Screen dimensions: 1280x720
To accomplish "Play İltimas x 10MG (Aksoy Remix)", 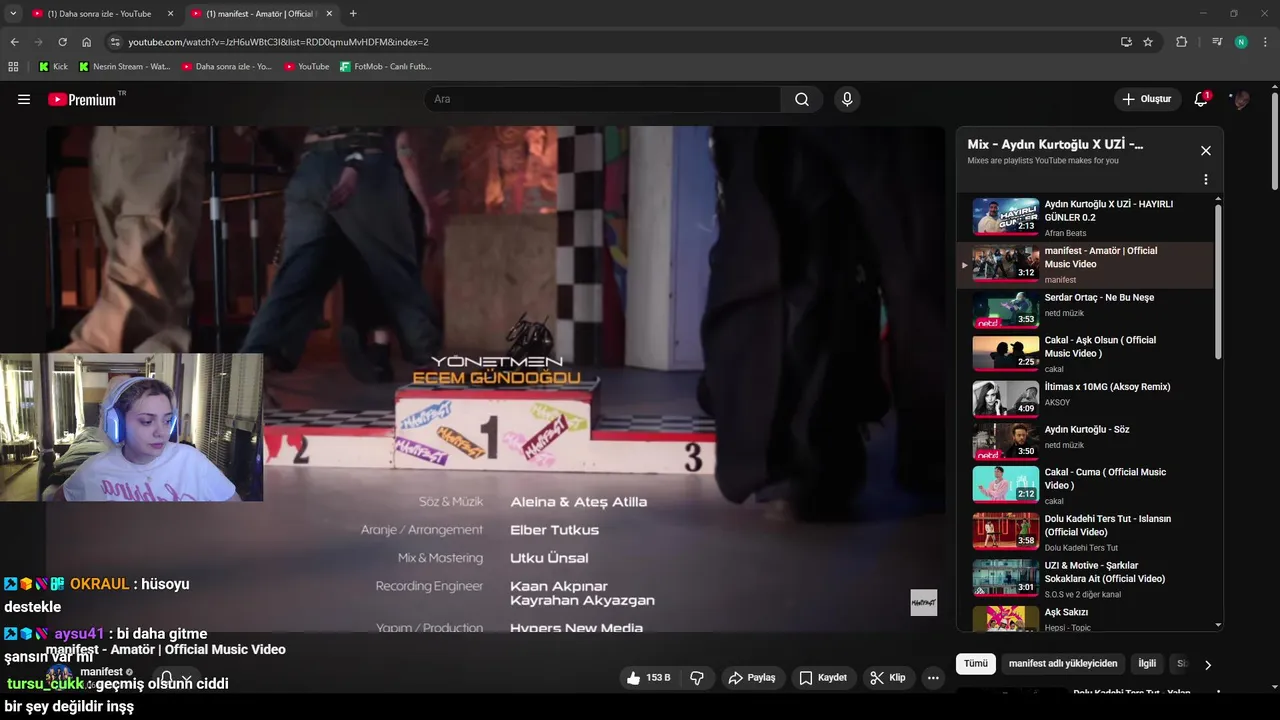I will pyautogui.click(x=1085, y=398).
